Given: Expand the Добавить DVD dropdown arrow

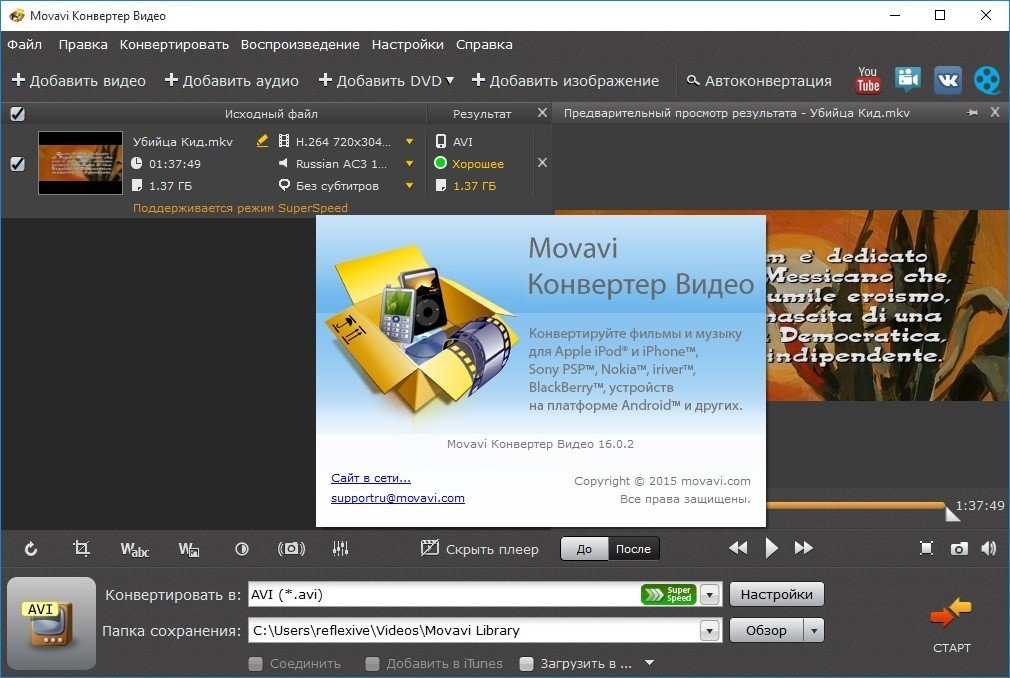Looking at the screenshot, I should coord(450,80).
